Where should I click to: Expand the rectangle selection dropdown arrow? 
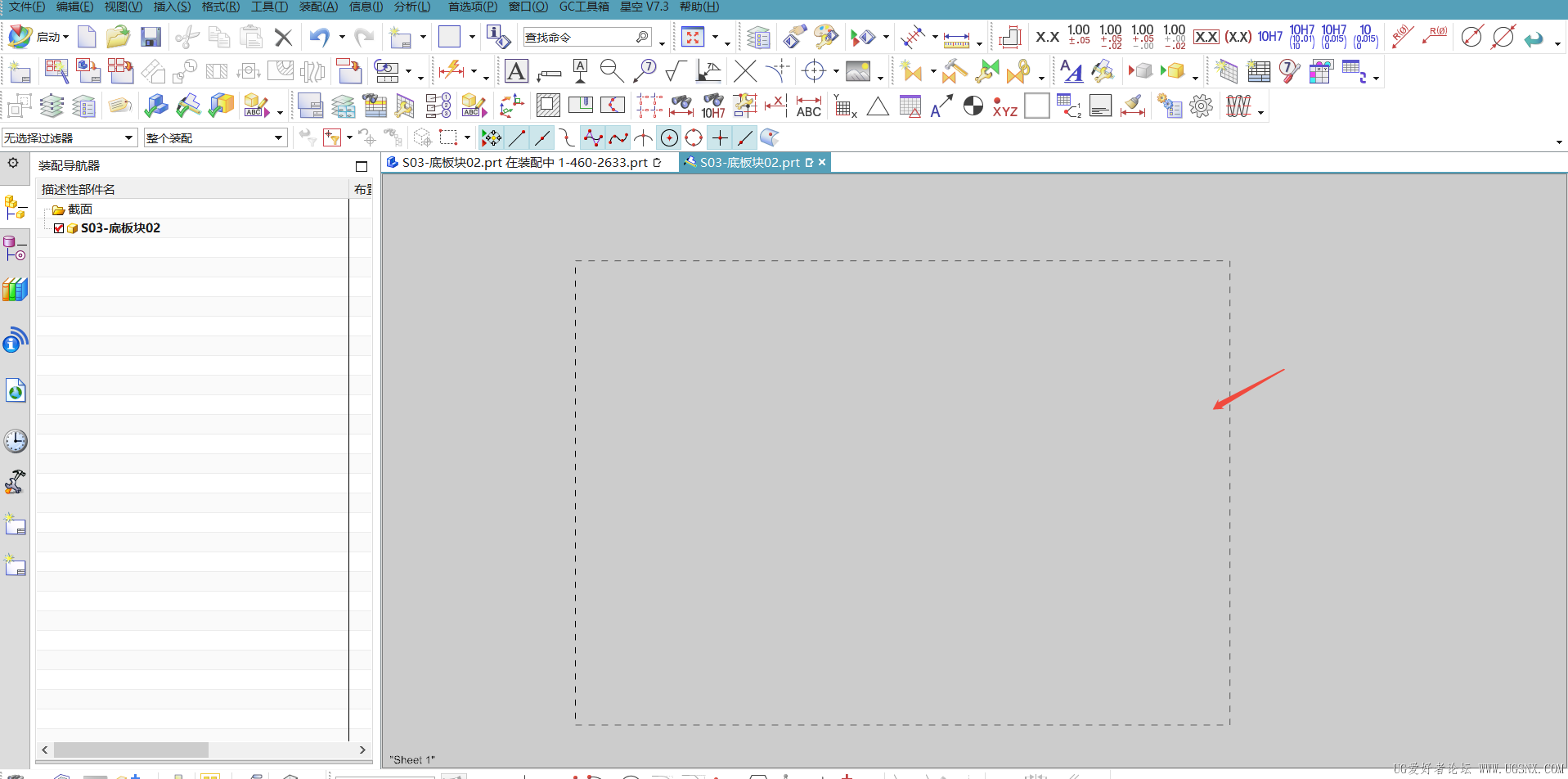(467, 137)
